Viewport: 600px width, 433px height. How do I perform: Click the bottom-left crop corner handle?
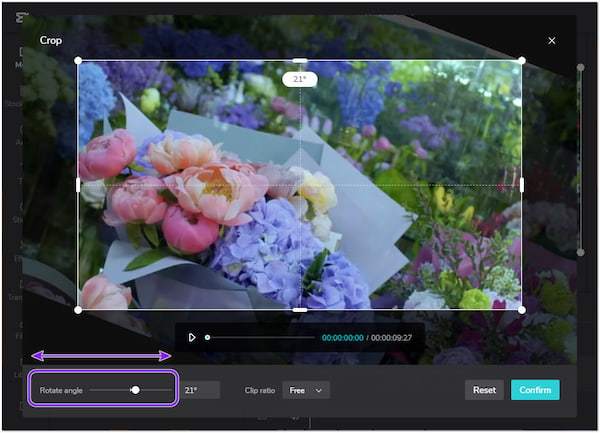coord(78,310)
